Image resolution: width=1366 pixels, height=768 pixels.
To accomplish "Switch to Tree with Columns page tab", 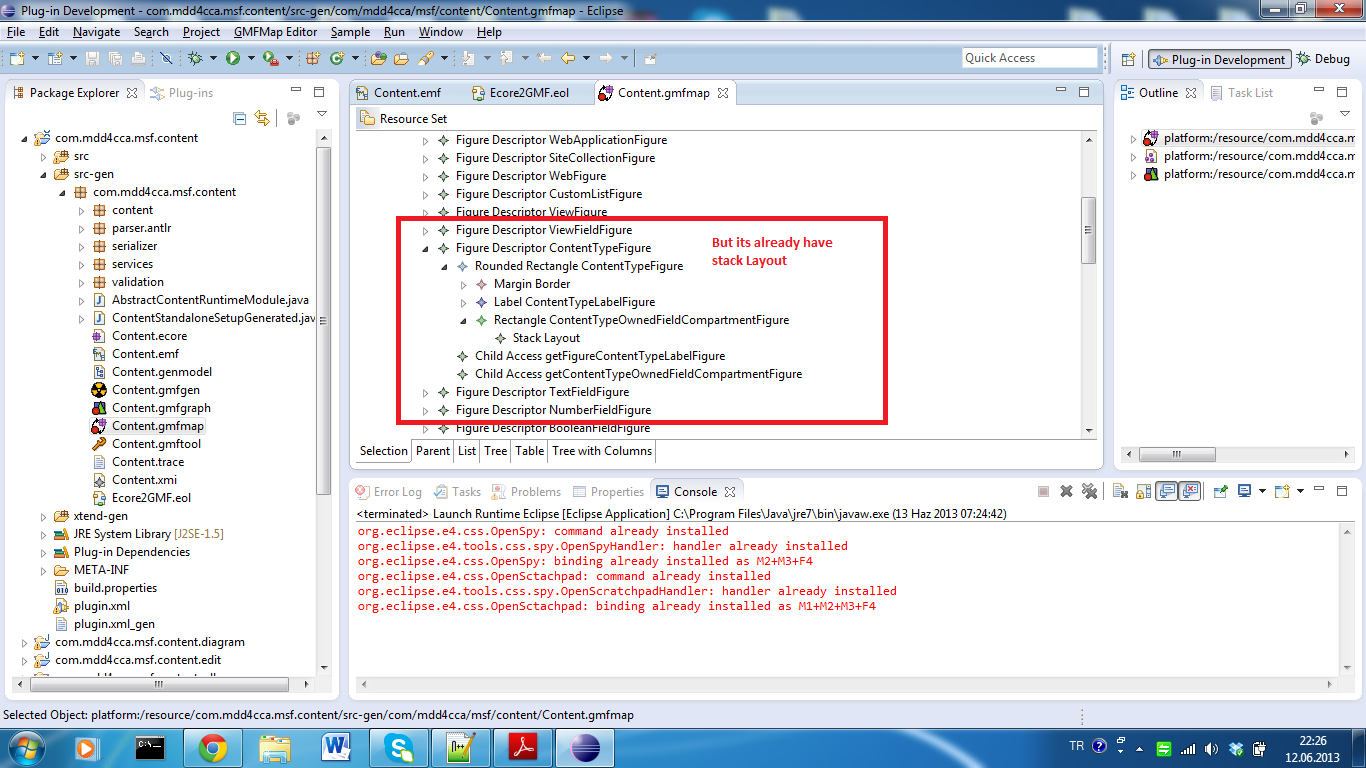I will [602, 451].
